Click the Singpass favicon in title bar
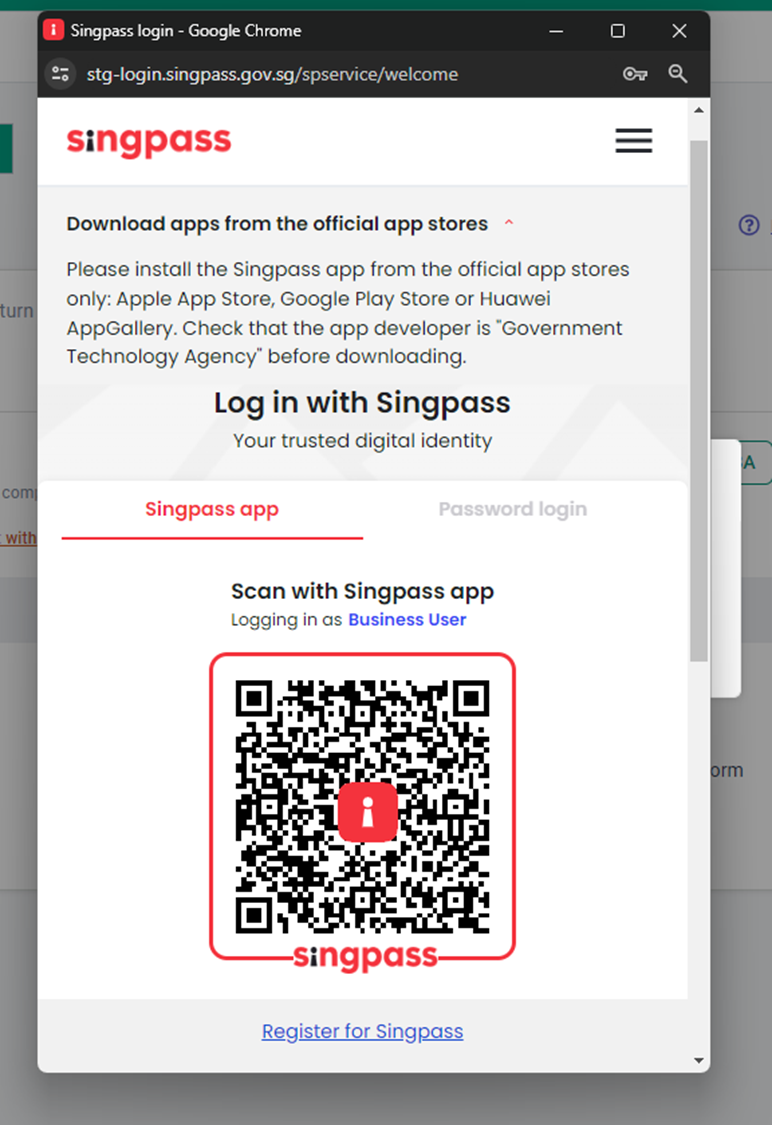This screenshot has width=772, height=1125. (53, 30)
